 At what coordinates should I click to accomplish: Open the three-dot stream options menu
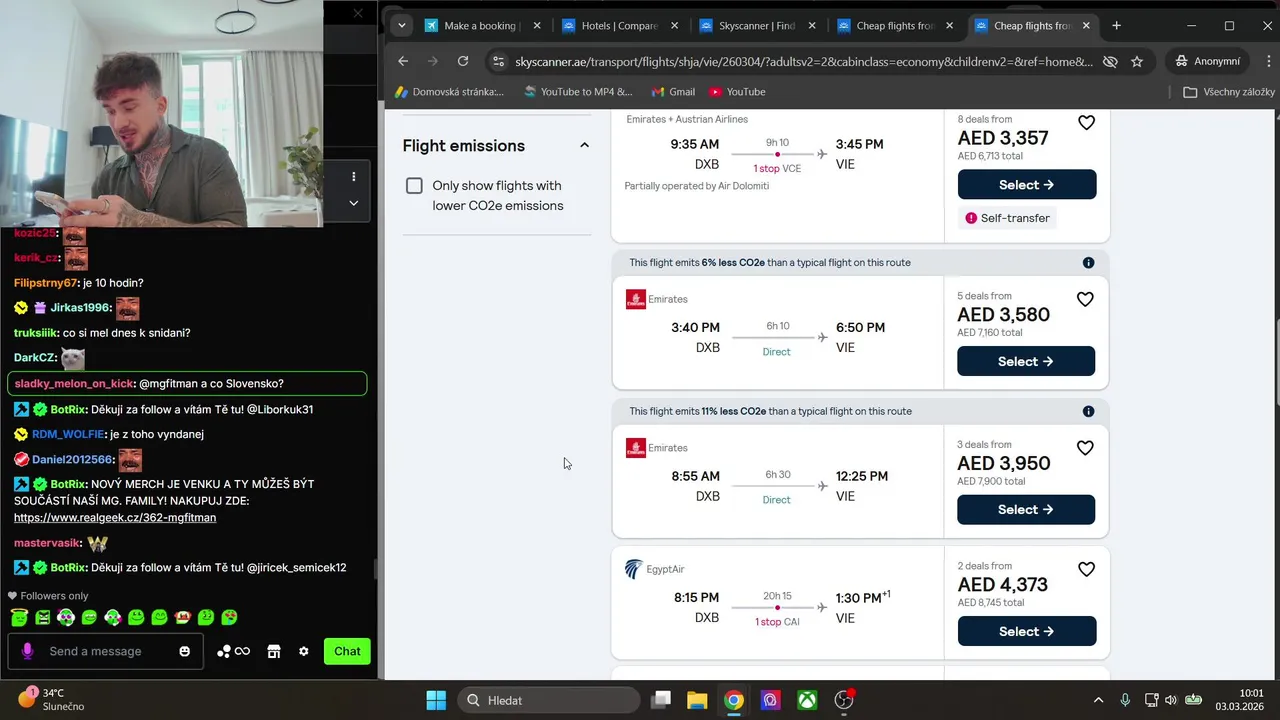353,177
